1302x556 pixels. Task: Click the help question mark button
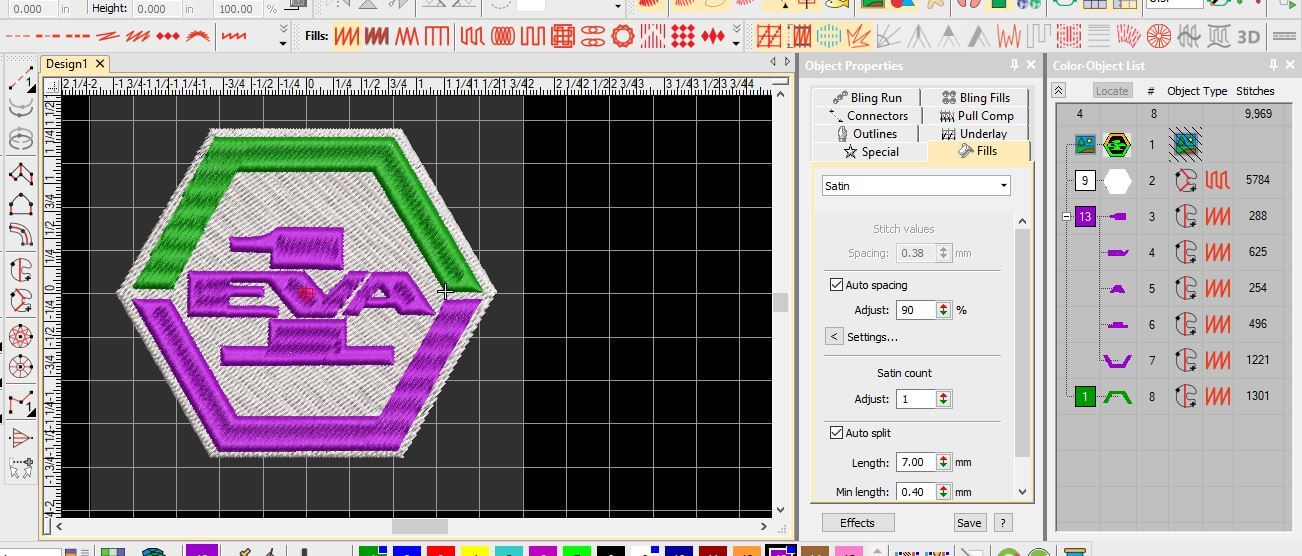click(1003, 523)
